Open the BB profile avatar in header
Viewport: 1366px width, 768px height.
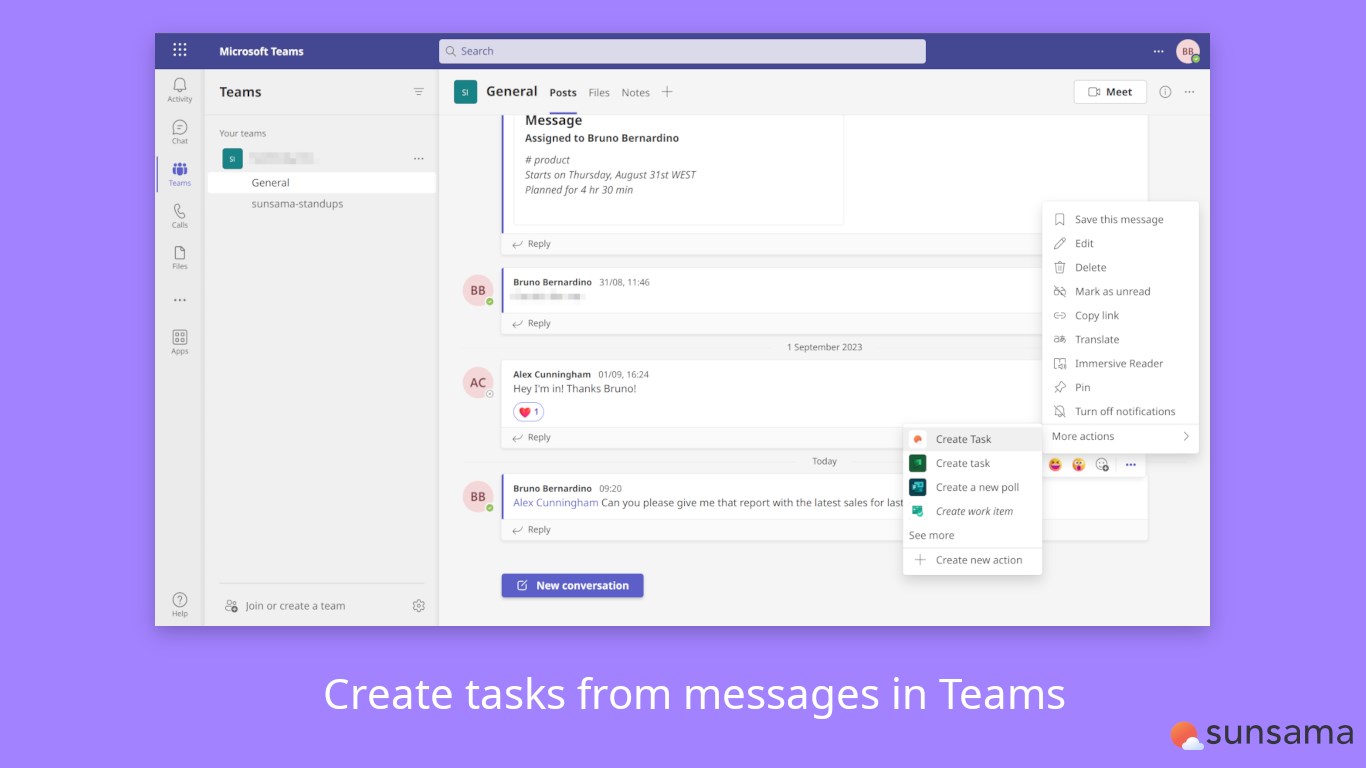point(1188,51)
